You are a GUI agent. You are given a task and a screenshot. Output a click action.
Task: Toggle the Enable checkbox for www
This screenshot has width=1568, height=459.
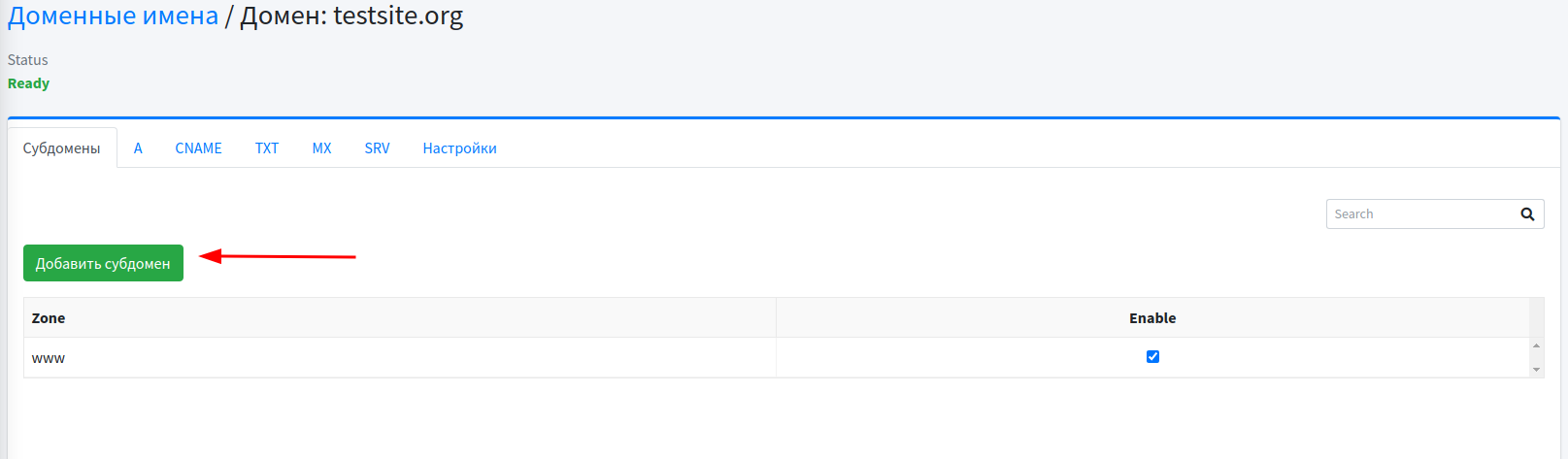[1152, 357]
